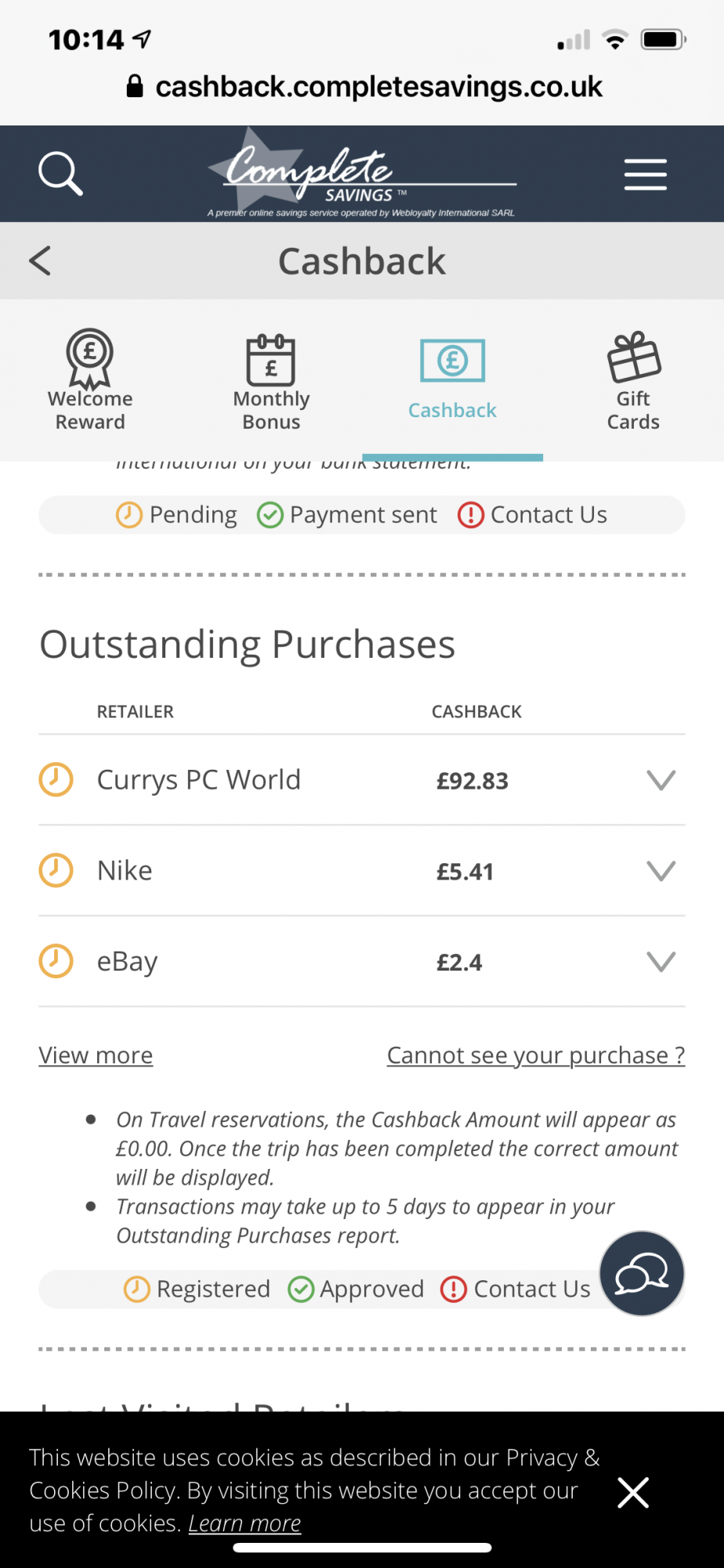
Task: Open the hamburger menu
Action: tap(645, 174)
